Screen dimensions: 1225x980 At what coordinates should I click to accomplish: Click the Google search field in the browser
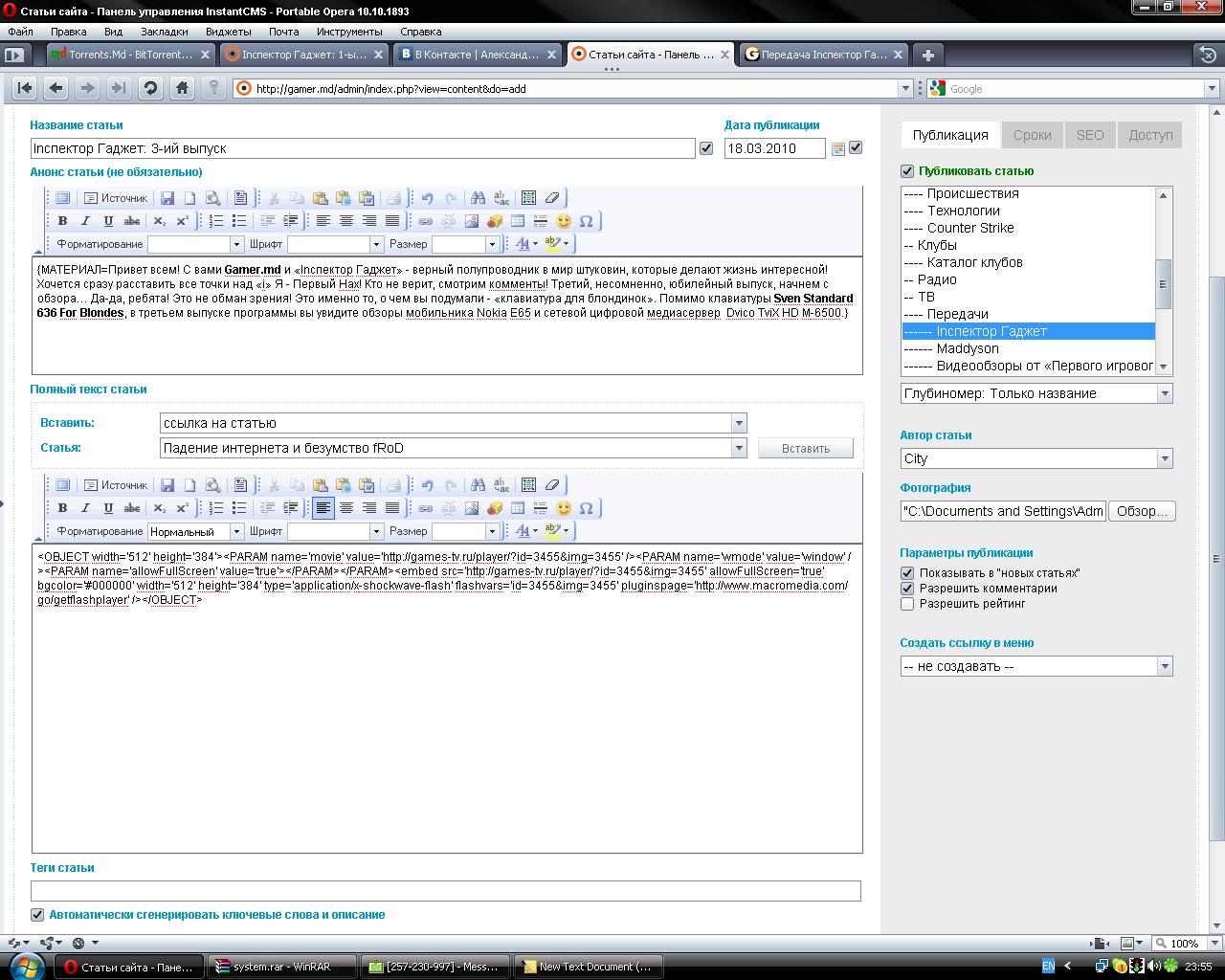[x=1076, y=89]
